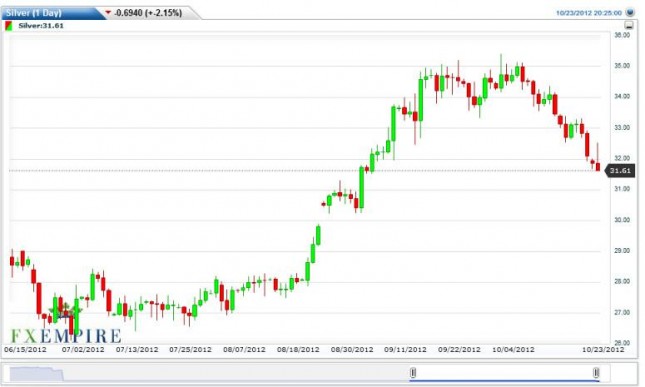This screenshot has width=645, height=387.
Task: Click the 27.00 price axis label
Action: (622, 313)
